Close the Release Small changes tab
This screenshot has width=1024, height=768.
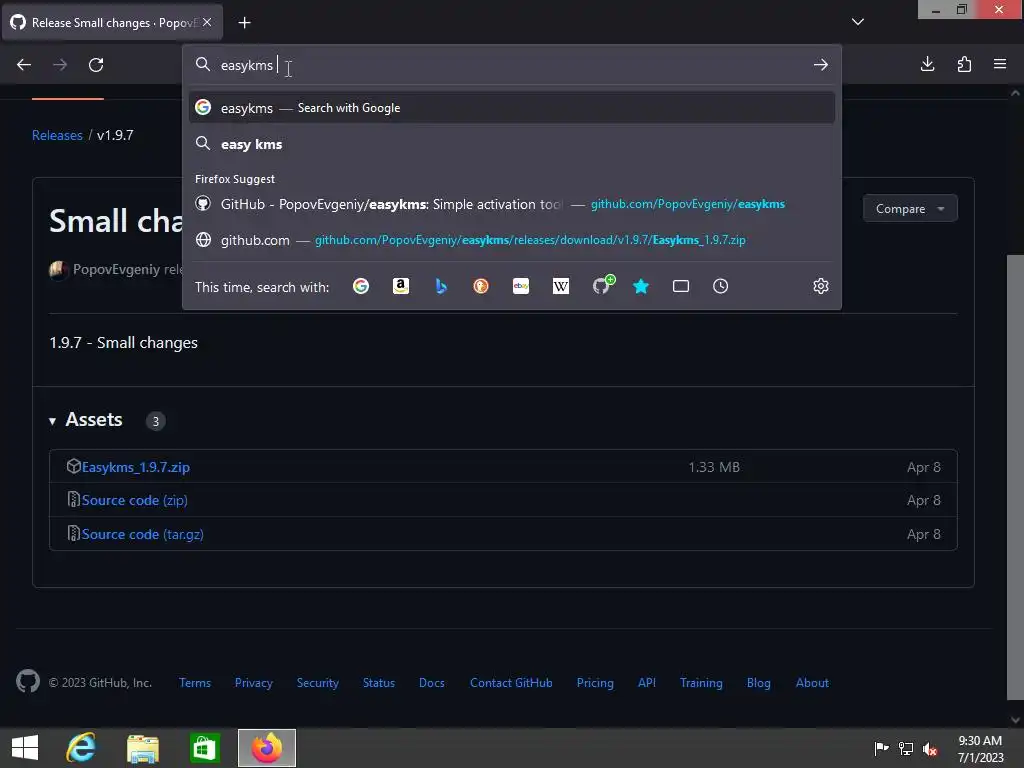tap(207, 22)
